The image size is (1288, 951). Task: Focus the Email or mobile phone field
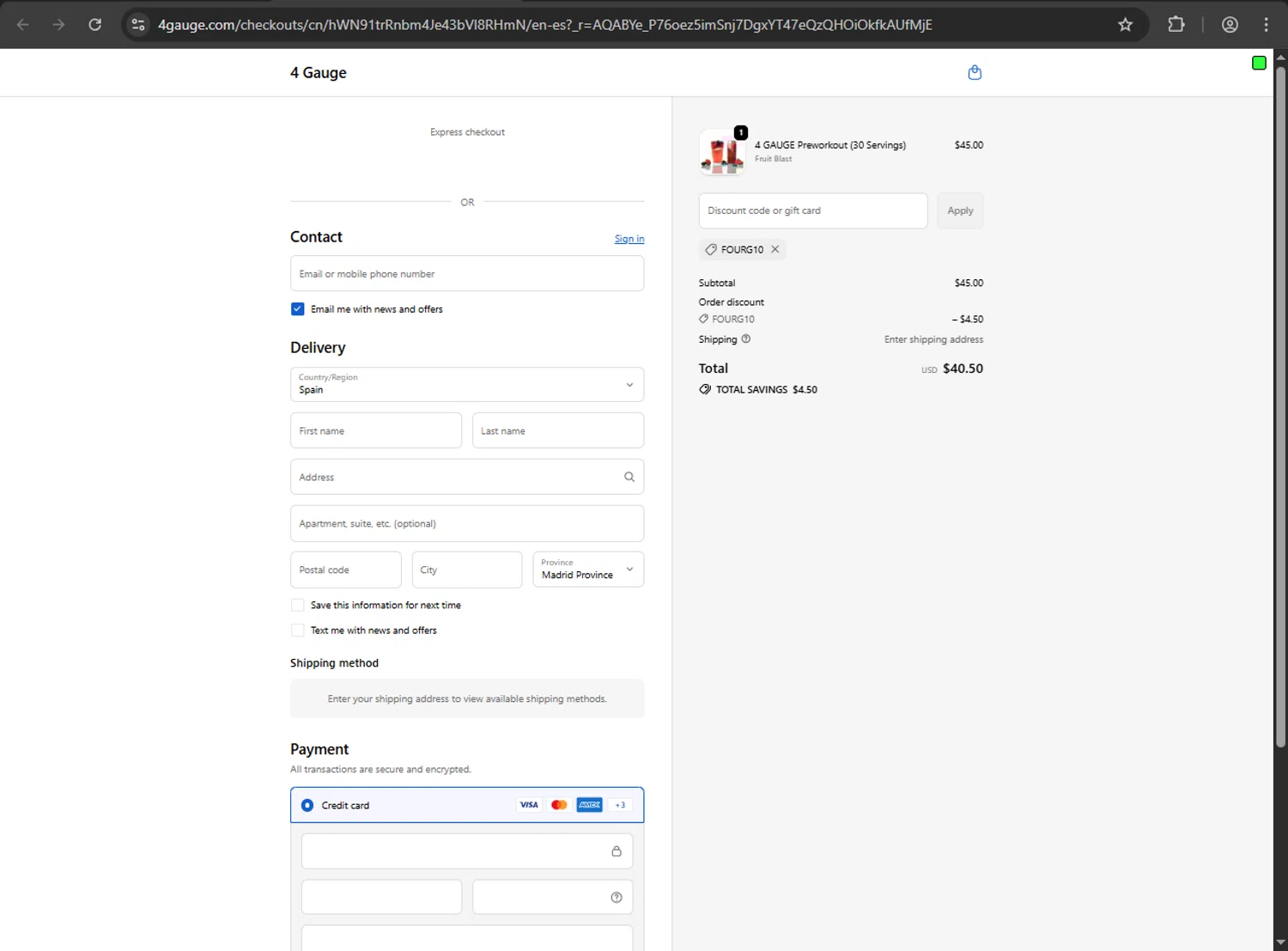[x=467, y=273]
